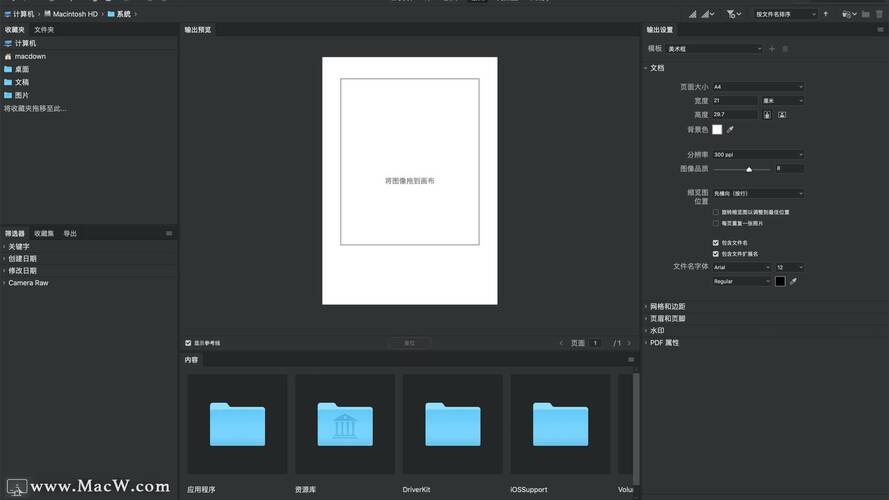Click the 图像品质 slider handle
889x500 pixels.
749,169
